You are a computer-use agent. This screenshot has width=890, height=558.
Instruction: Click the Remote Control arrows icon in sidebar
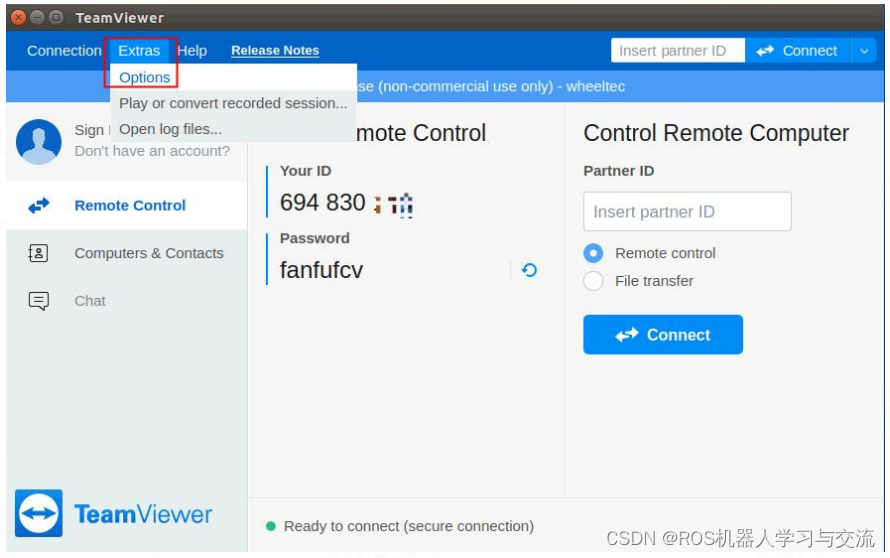tap(39, 205)
